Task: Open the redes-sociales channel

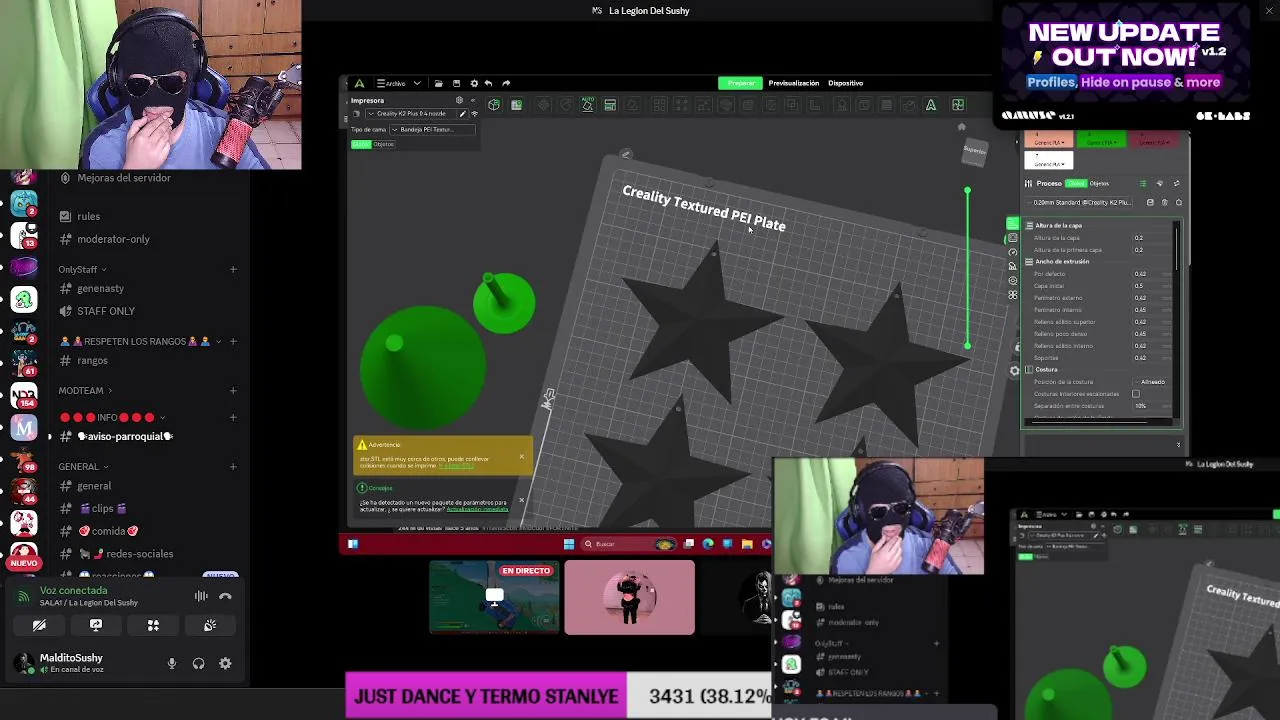Action: pos(140,554)
